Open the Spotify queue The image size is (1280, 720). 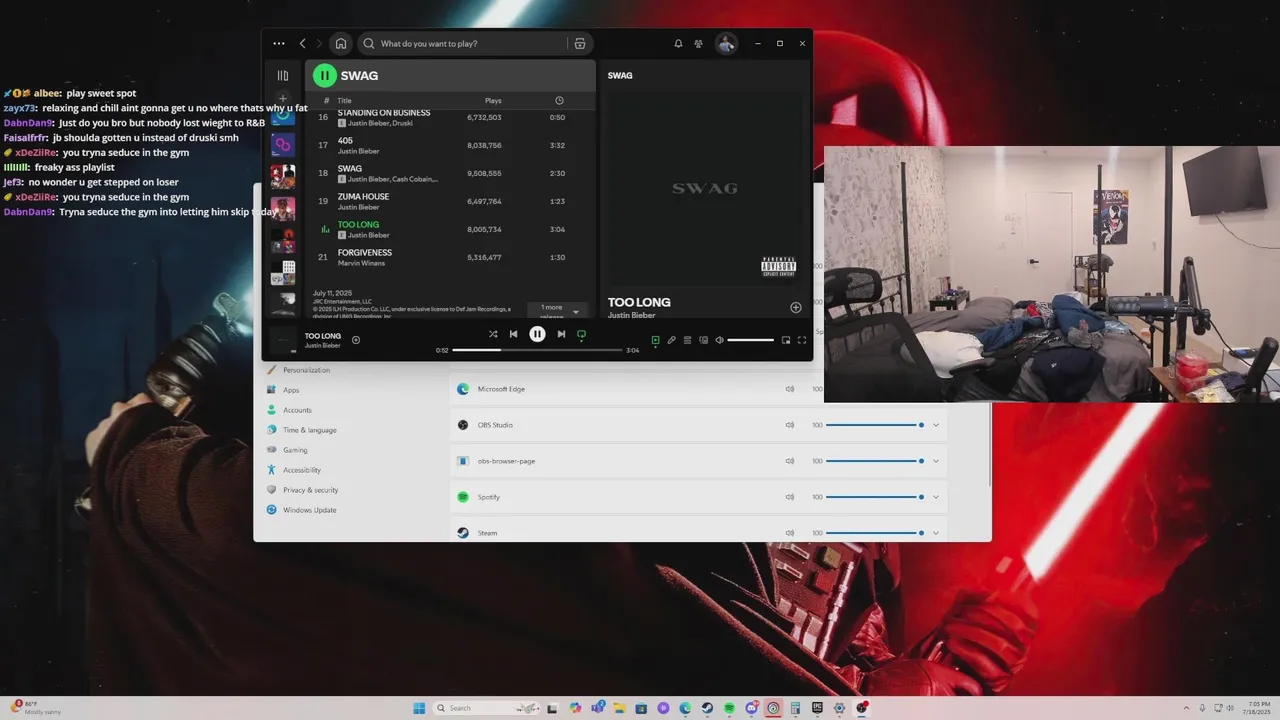pyautogui.click(x=687, y=340)
